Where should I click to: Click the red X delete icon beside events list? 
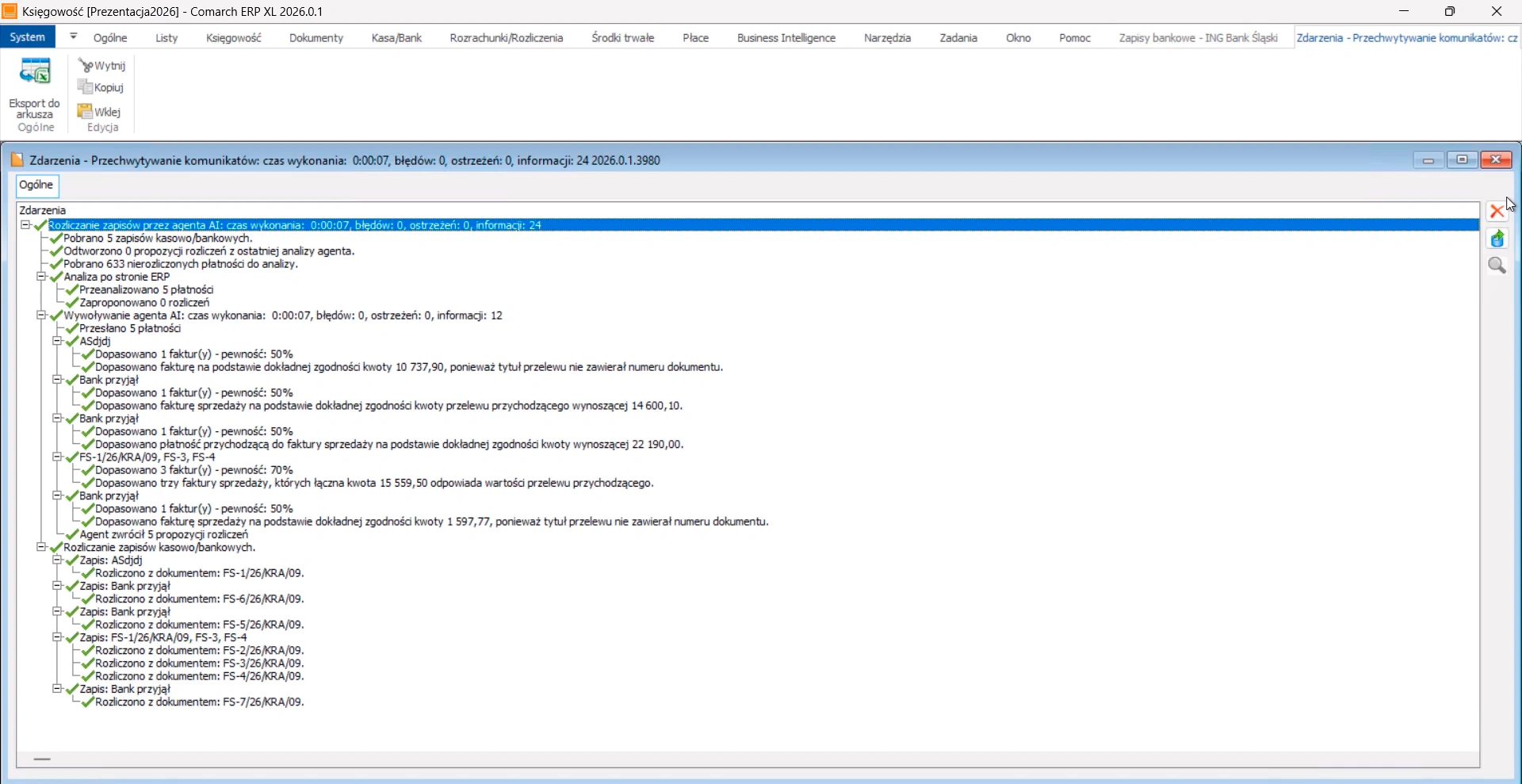[1497, 211]
